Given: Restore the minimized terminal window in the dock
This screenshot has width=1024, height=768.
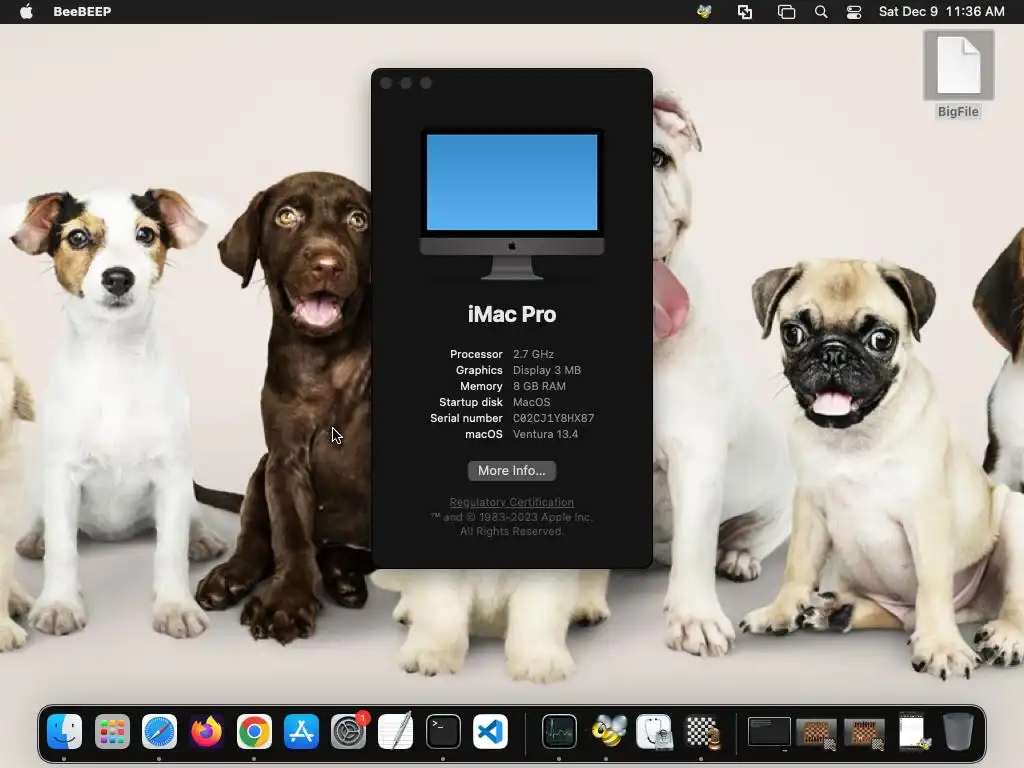Looking at the screenshot, I should (769, 731).
